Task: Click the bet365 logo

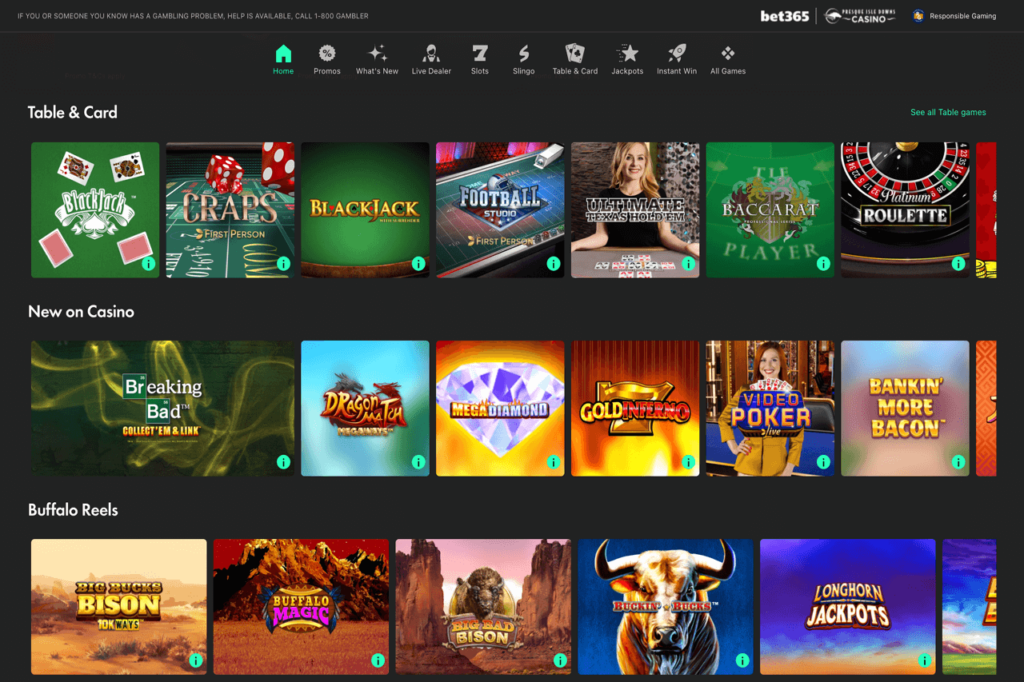Action: click(x=784, y=16)
